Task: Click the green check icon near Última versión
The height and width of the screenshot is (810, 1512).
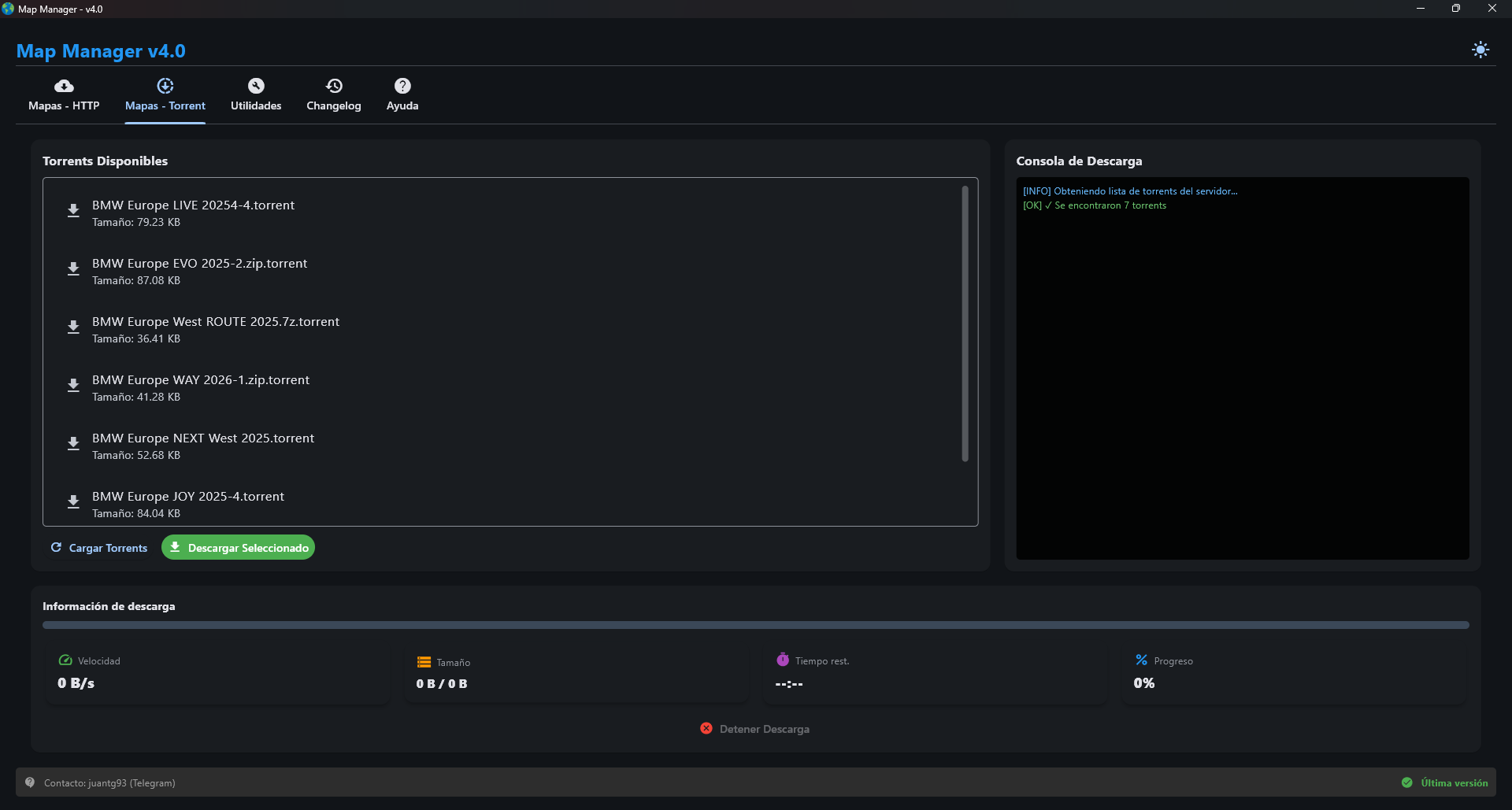Action: [1407, 782]
